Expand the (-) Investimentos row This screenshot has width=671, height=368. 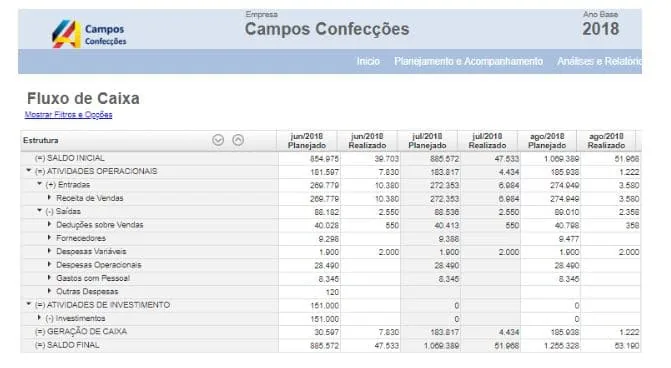click(x=39, y=318)
